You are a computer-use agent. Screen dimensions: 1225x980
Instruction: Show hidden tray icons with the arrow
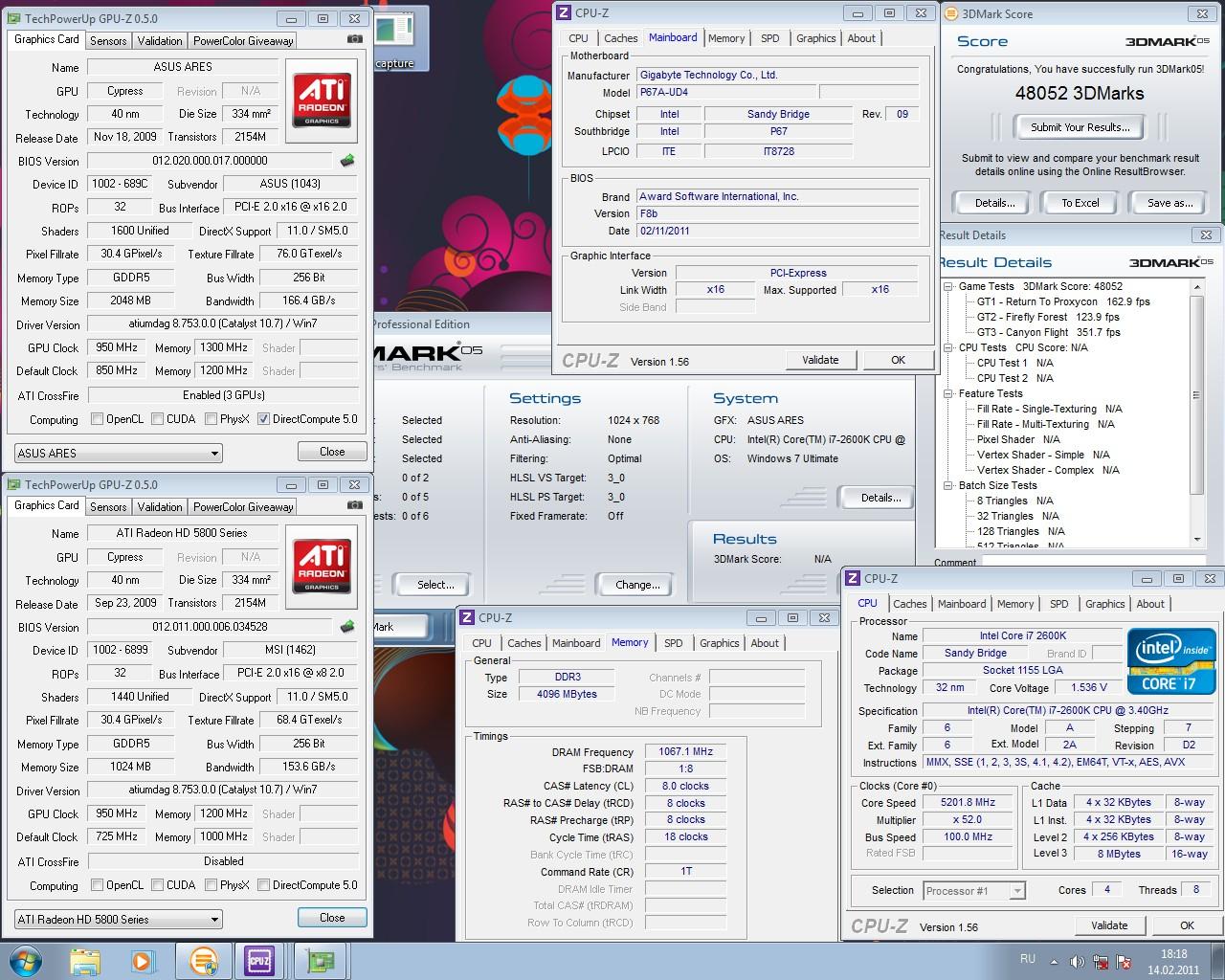pos(1054,961)
